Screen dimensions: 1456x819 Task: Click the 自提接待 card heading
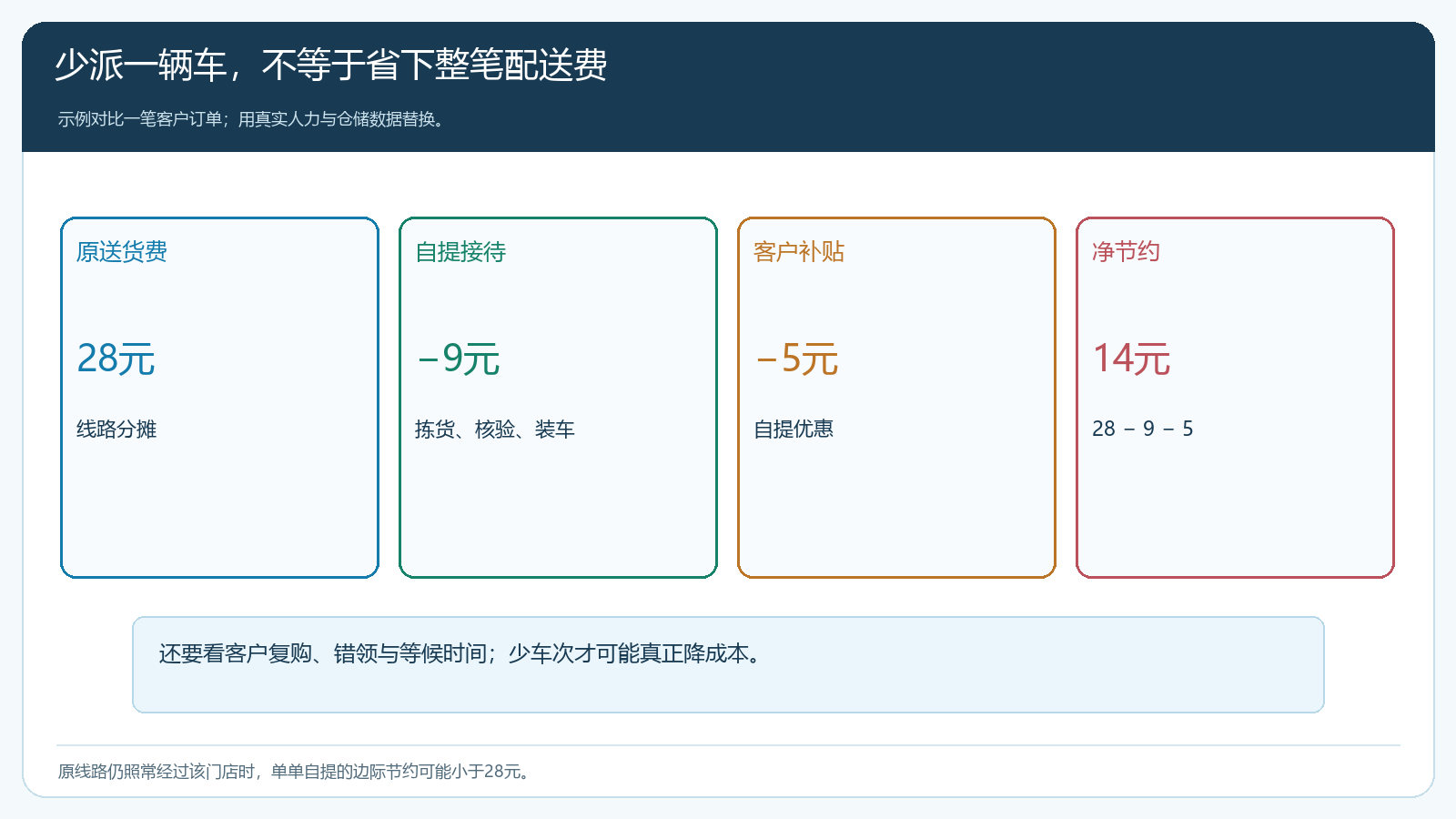460,252
